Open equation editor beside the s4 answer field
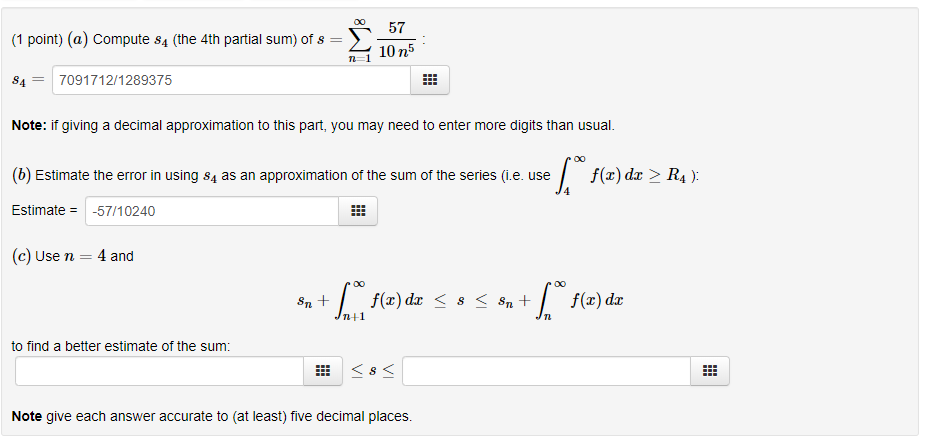Viewport: 928px width, 445px height. [x=430, y=80]
